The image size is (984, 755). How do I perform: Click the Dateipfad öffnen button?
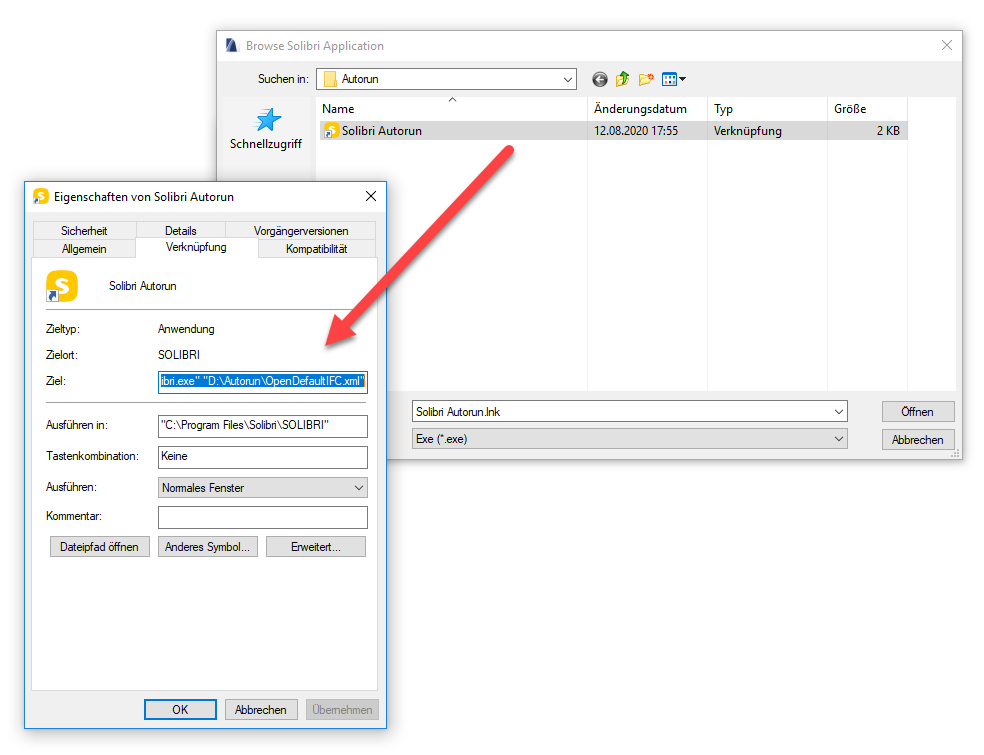[x=99, y=547]
